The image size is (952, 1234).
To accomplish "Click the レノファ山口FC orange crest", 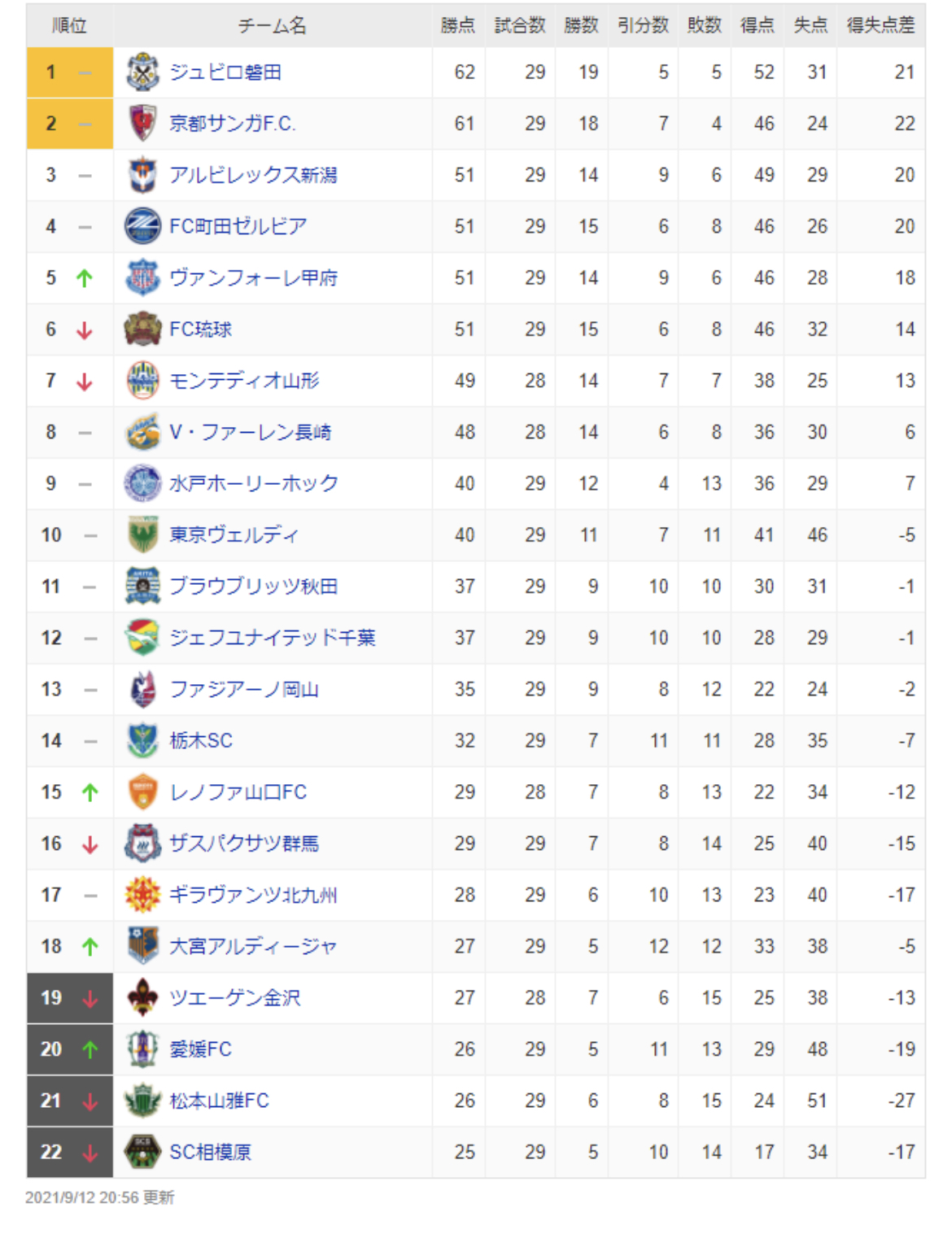I will click(x=143, y=791).
